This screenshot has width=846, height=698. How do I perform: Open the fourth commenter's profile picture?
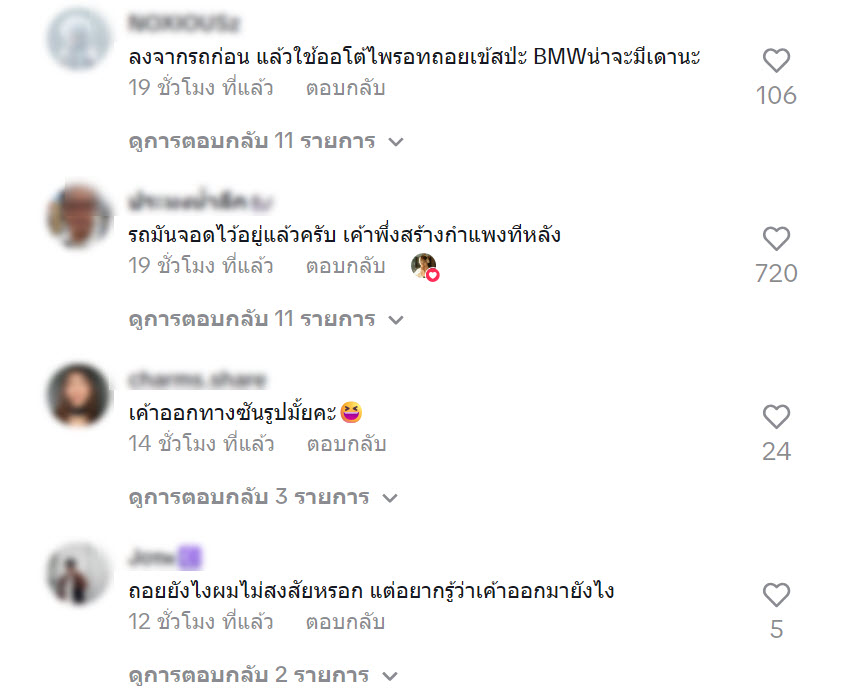coord(79,573)
